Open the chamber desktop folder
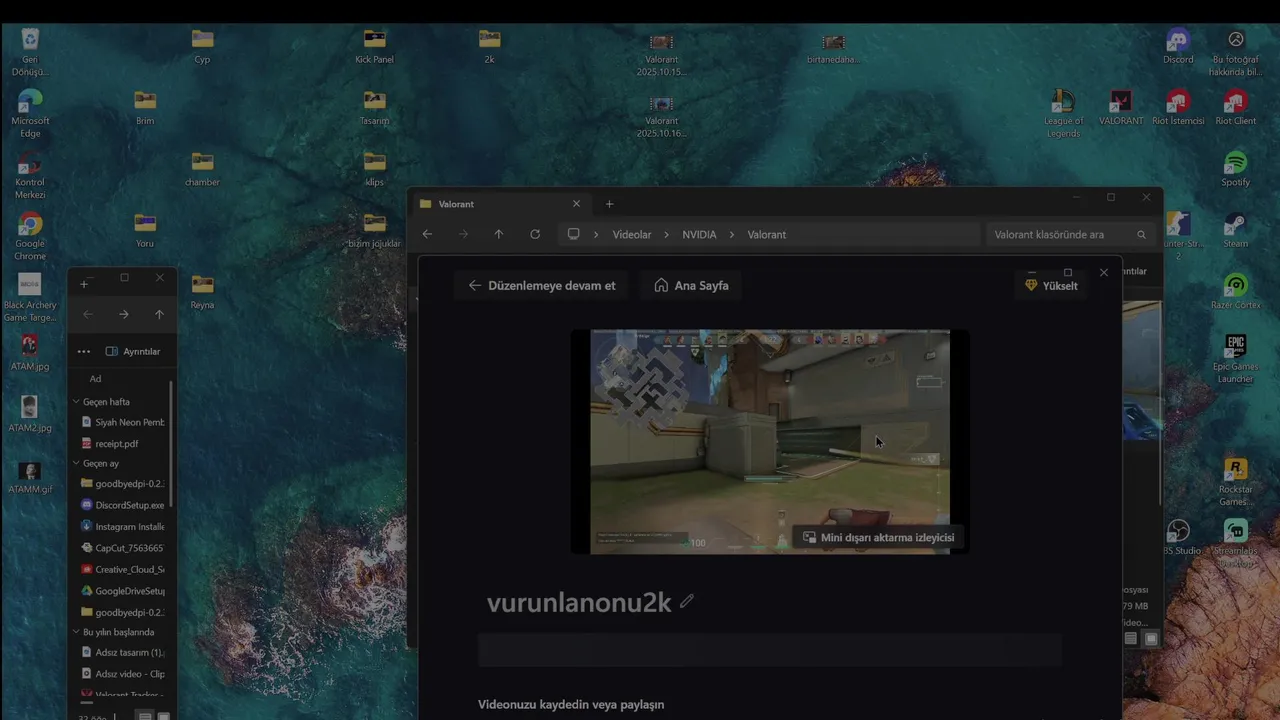The image size is (1280, 720). [202, 168]
